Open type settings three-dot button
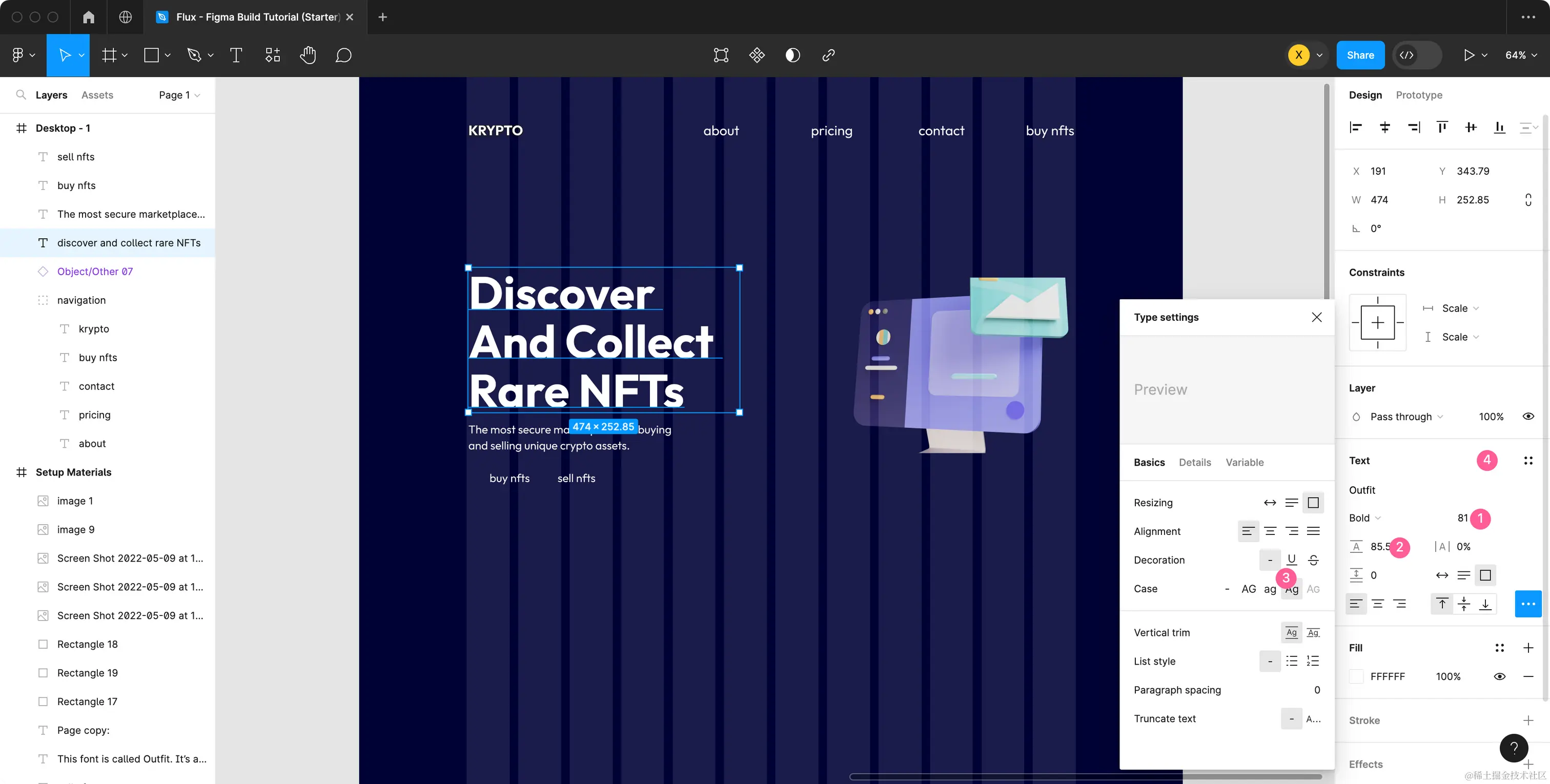 [x=1528, y=604]
